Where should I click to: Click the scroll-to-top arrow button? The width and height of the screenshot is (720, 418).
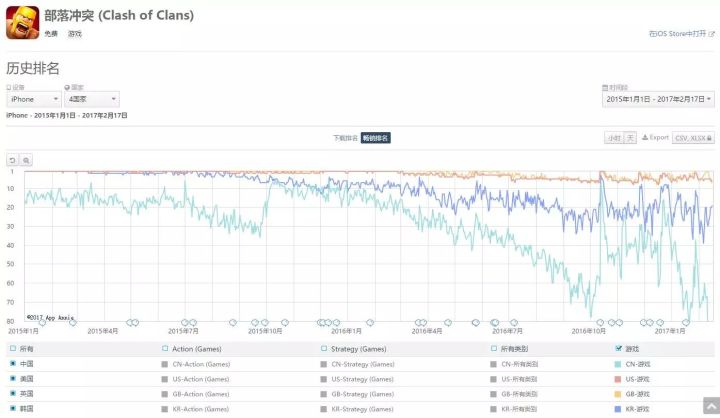click(x=711, y=406)
